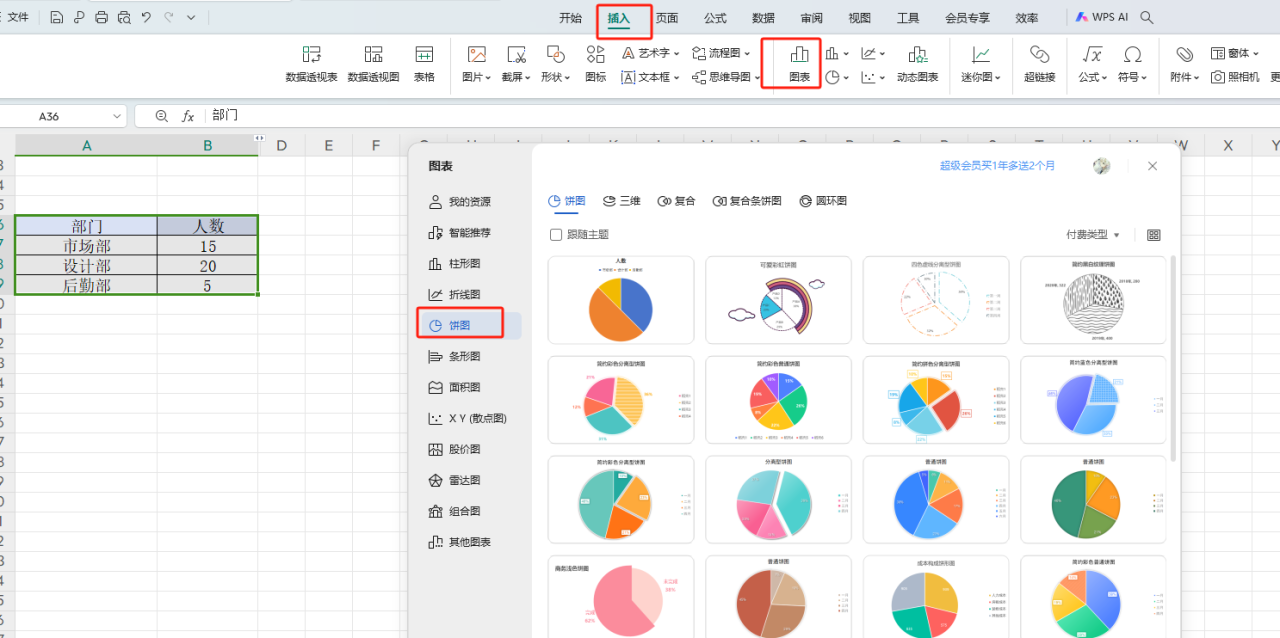
Task: Switch to the 视图 ribbon tab
Action: (x=859, y=18)
